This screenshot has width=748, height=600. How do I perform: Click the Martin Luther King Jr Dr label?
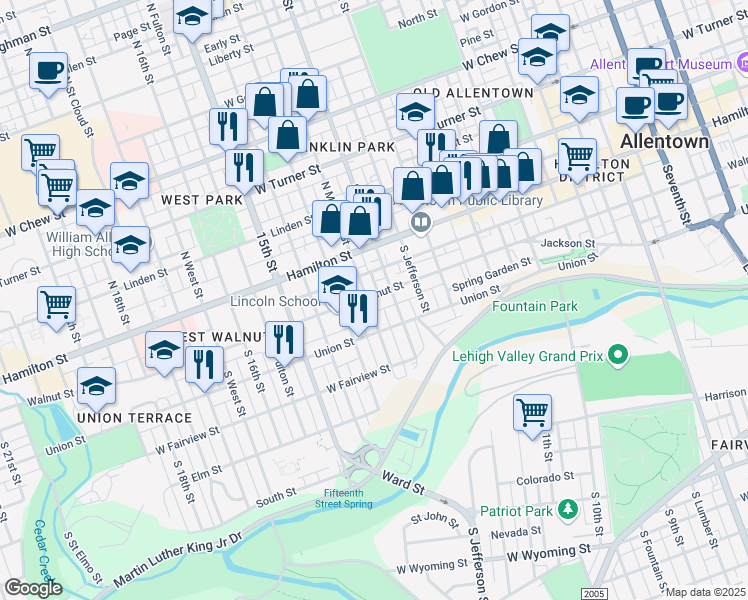point(178,559)
